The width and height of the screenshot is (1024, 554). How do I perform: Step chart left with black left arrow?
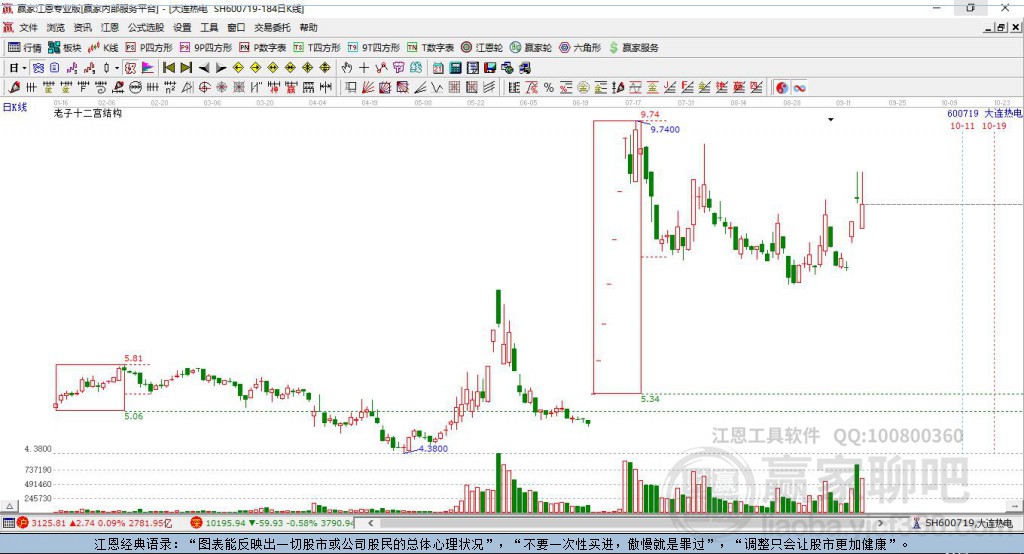204,68
